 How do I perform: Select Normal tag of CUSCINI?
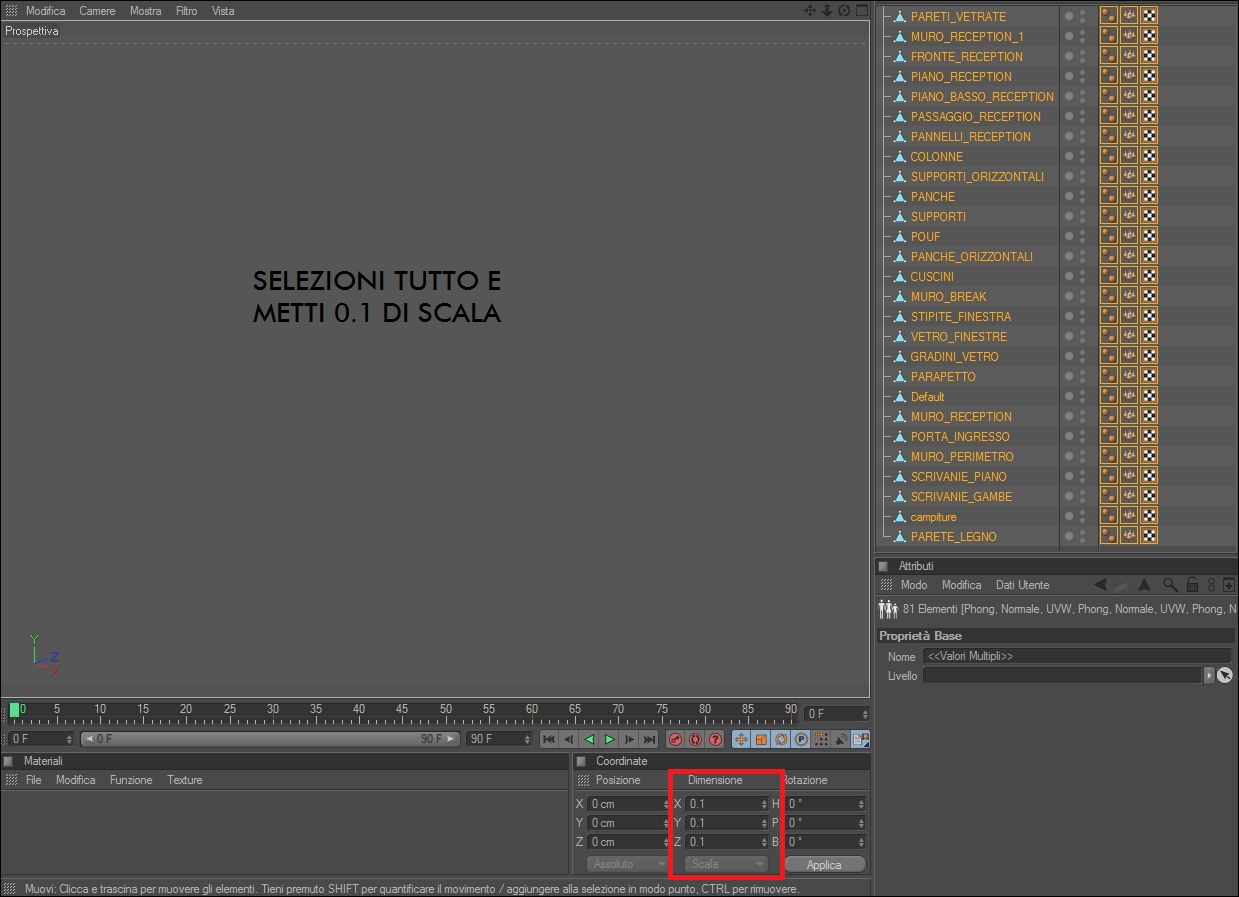tap(1129, 276)
